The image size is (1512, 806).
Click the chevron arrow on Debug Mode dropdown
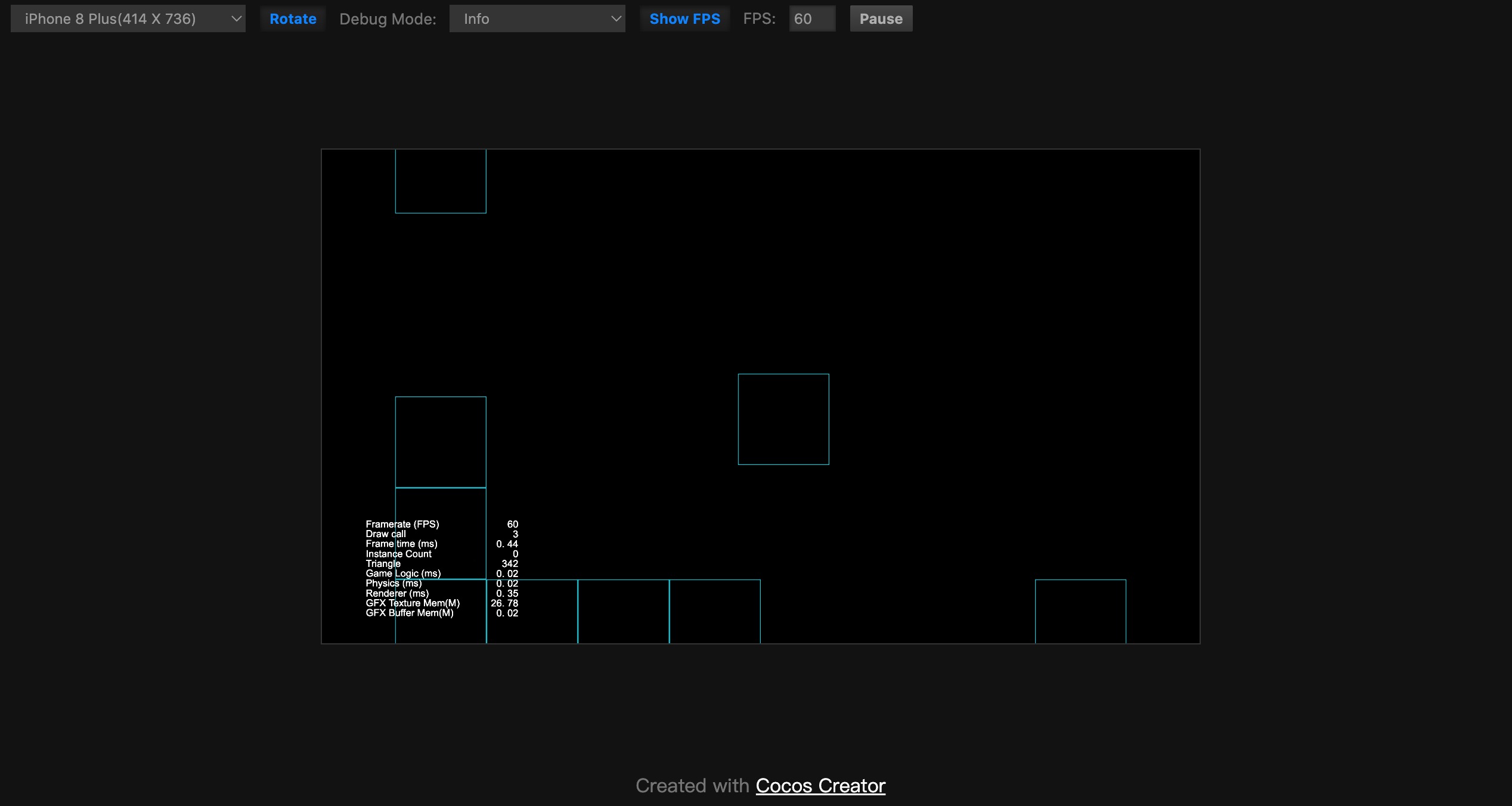616,19
